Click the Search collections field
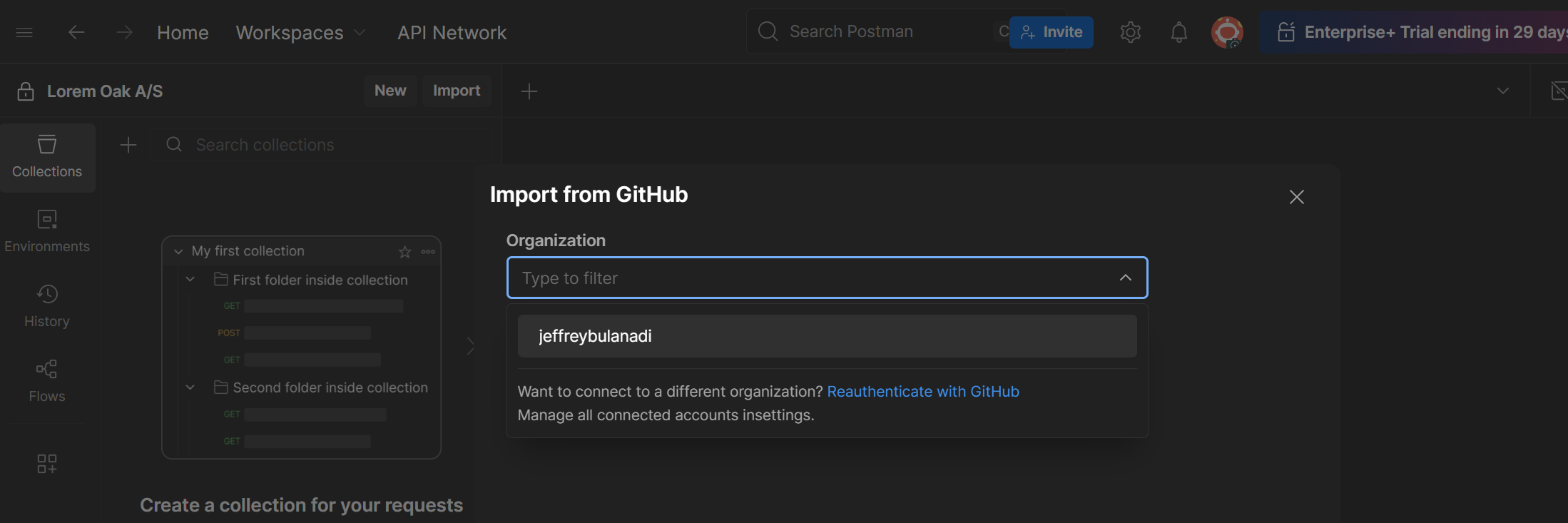Viewport: 1568px width, 523px height. pos(321,145)
